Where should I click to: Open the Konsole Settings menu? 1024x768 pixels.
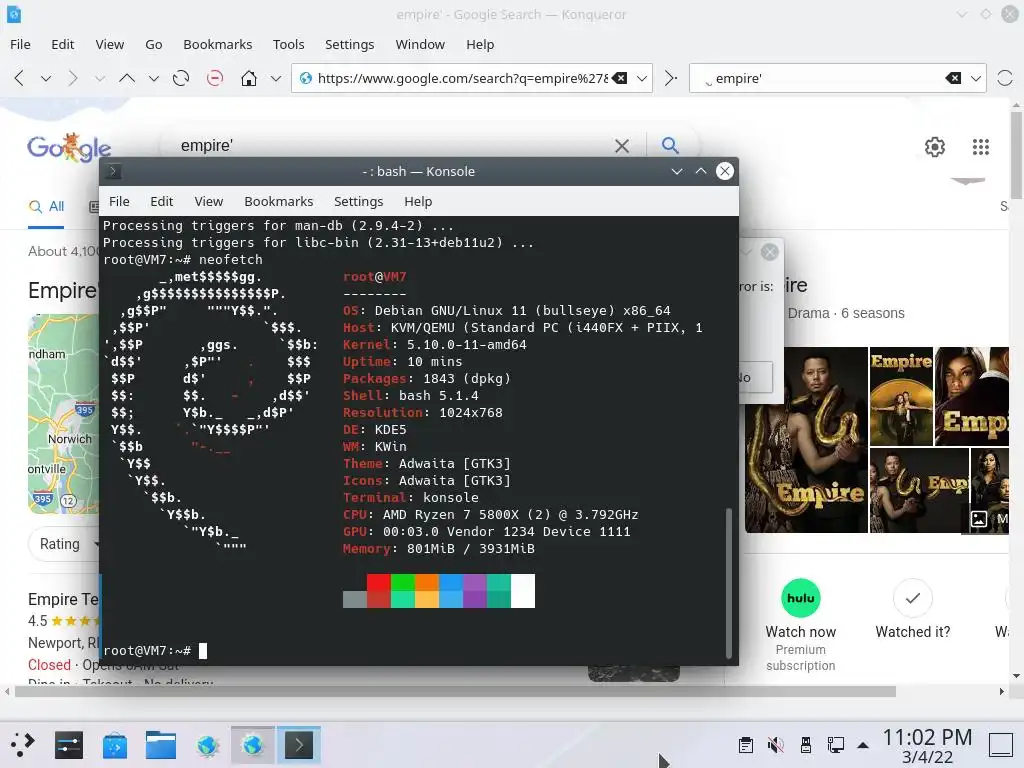coord(359,201)
